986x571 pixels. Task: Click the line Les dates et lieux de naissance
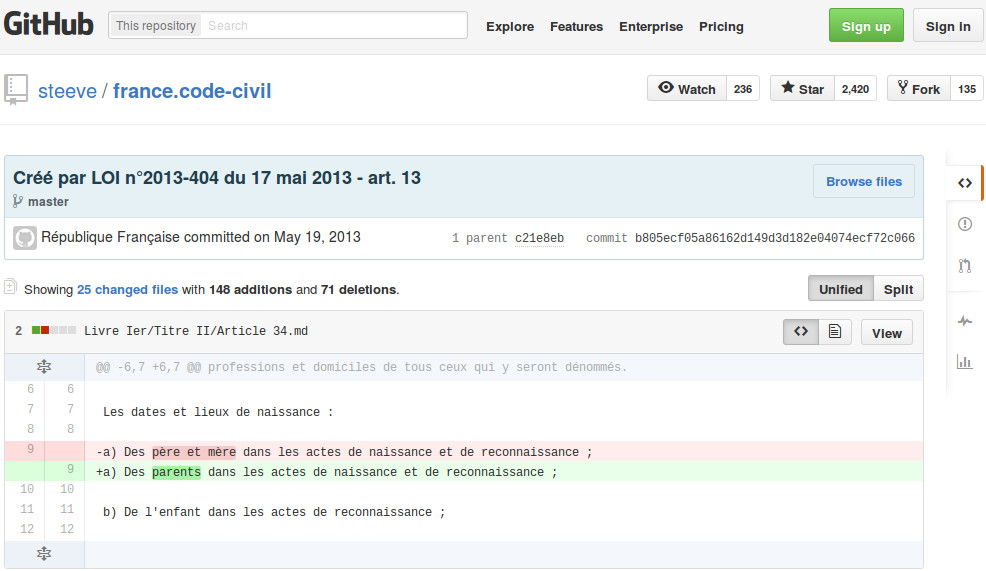(218, 412)
